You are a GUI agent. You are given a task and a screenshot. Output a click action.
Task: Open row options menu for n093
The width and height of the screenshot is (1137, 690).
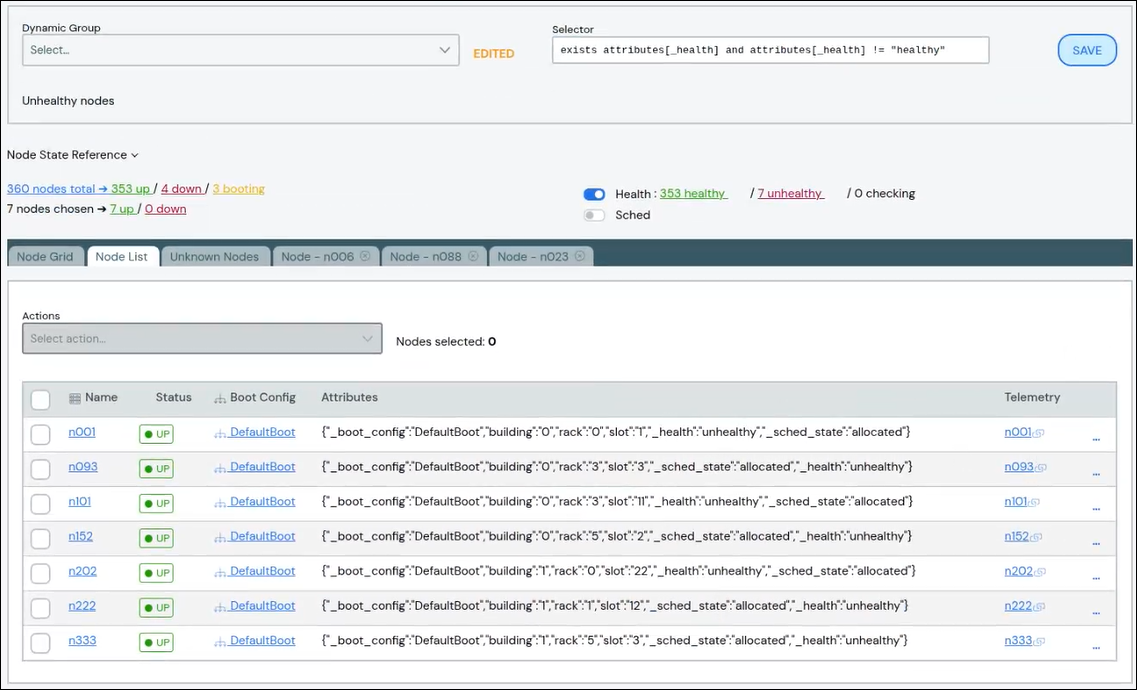point(1096,473)
